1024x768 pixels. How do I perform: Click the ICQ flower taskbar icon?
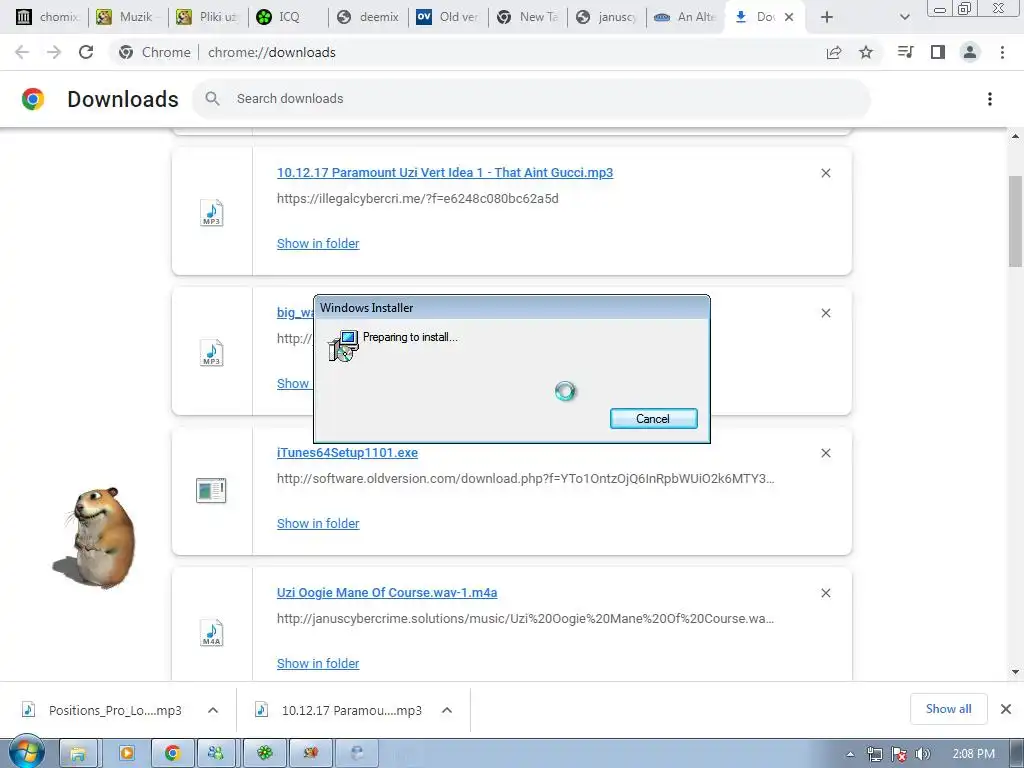(x=264, y=753)
